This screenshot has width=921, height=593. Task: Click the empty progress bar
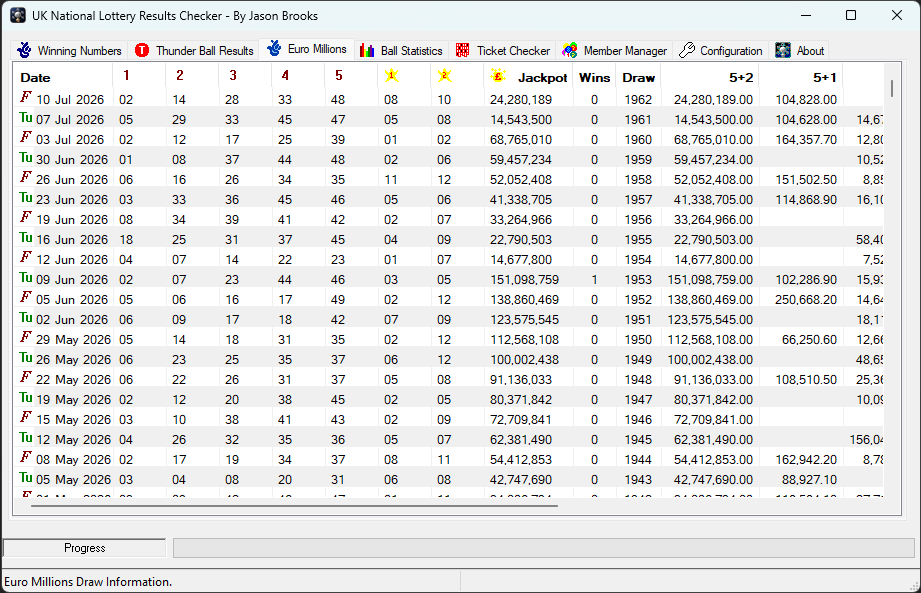pyautogui.click(x=543, y=548)
